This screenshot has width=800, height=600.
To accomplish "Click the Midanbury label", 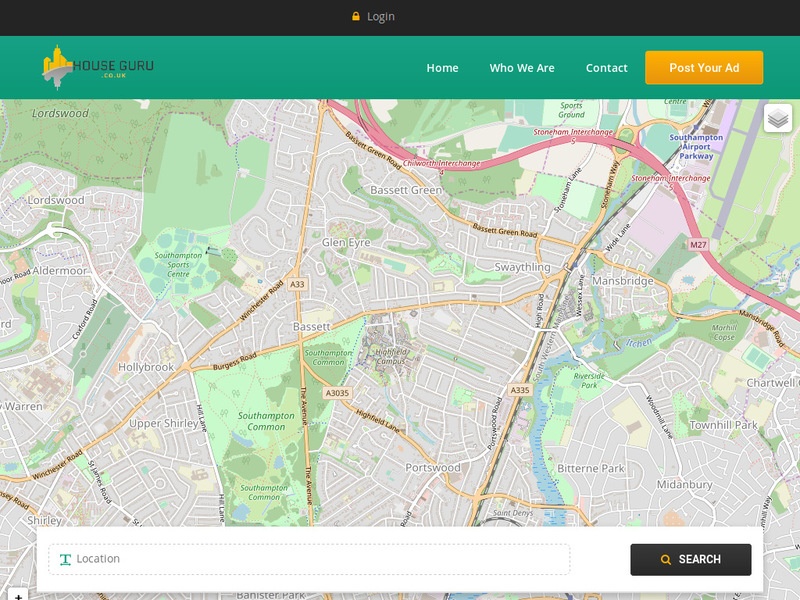I will tap(684, 484).
